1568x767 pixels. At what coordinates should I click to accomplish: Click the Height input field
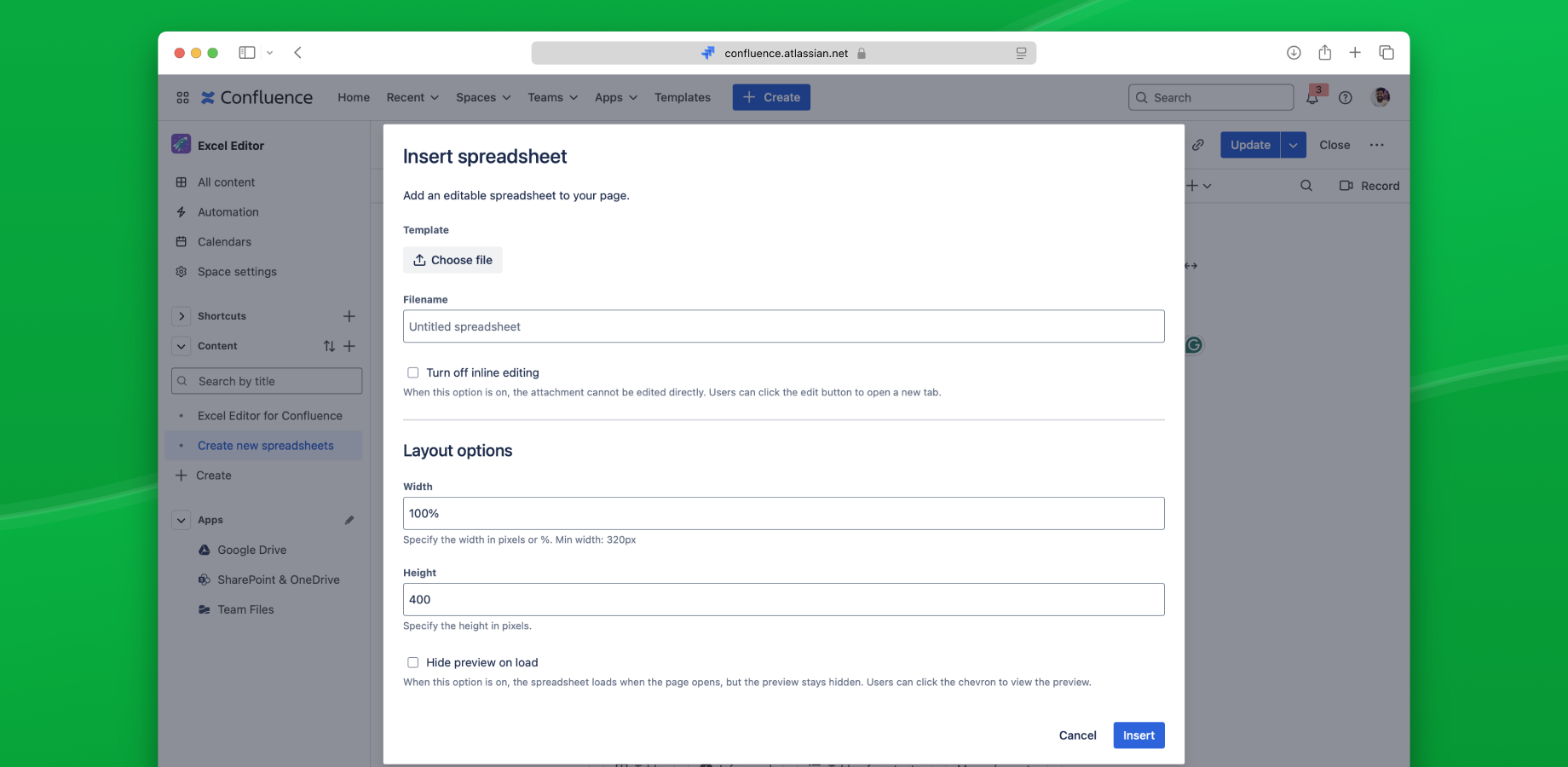click(x=783, y=600)
